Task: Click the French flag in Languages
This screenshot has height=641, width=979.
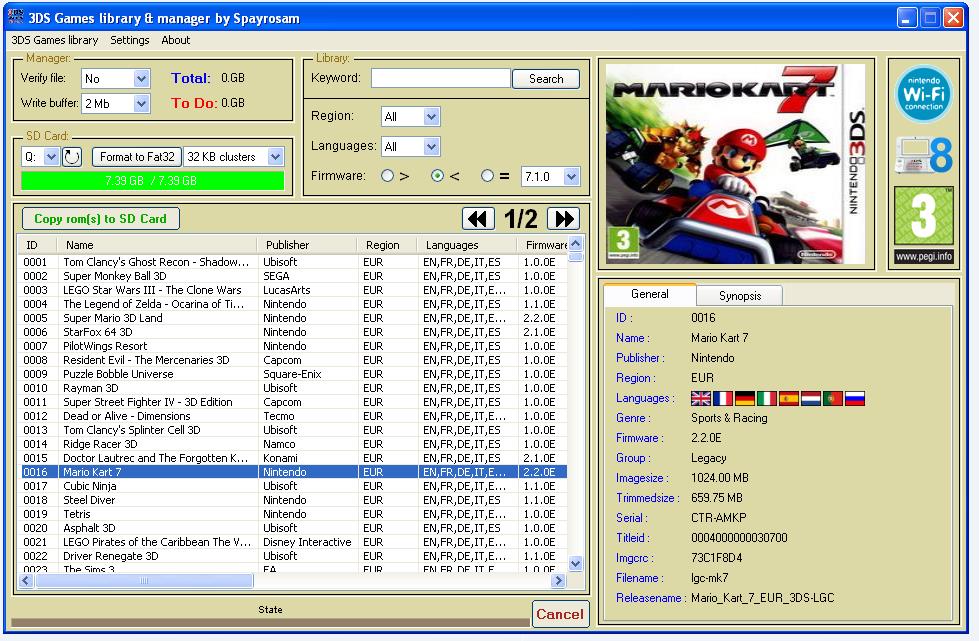Action: (x=722, y=398)
